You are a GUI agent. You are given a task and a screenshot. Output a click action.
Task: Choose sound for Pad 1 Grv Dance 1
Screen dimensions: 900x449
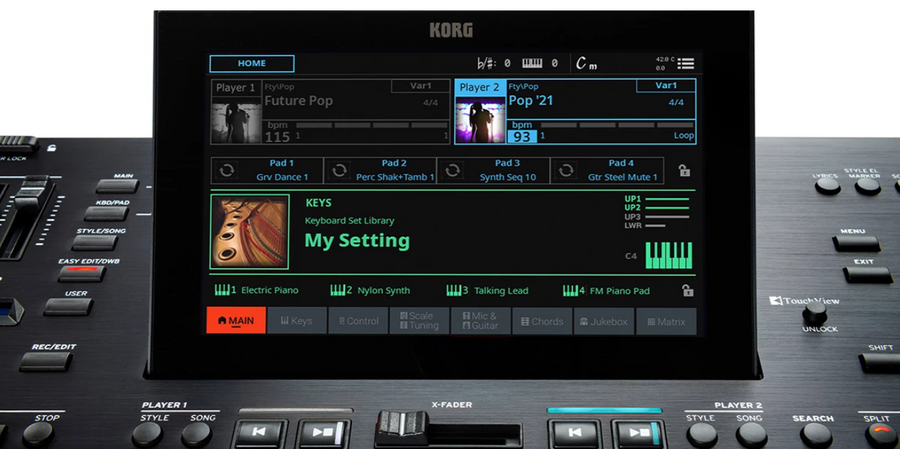coord(282,177)
